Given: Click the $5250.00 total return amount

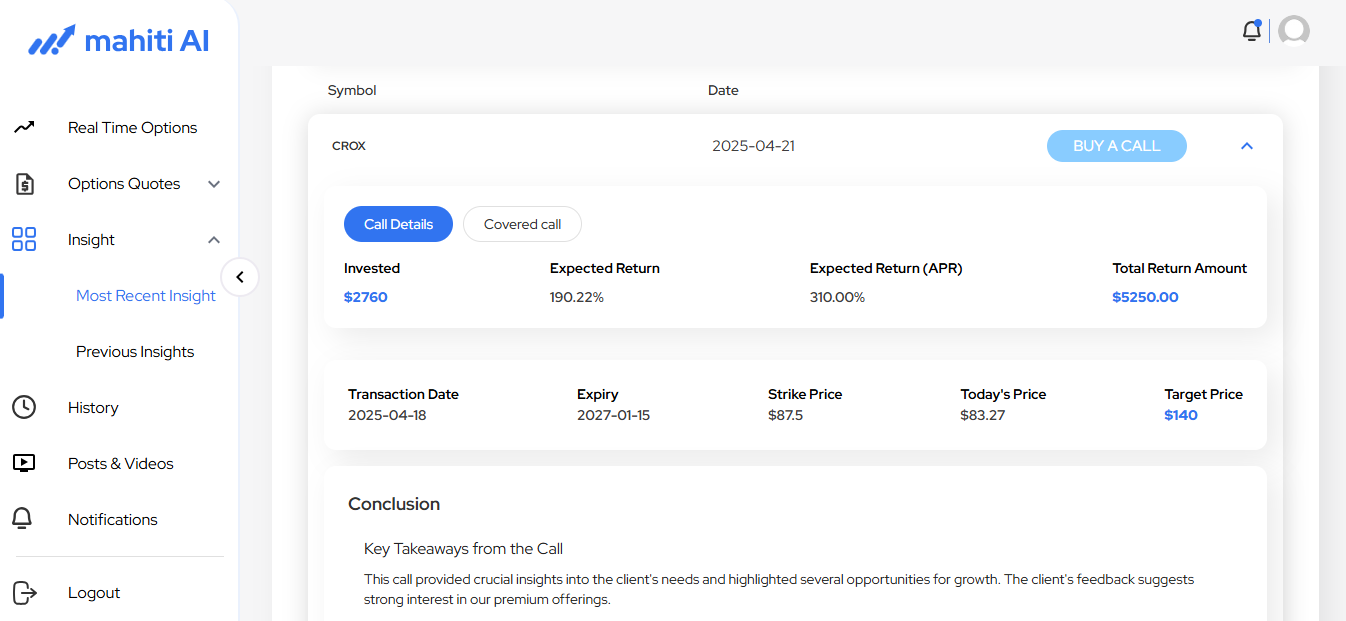Looking at the screenshot, I should [1145, 297].
